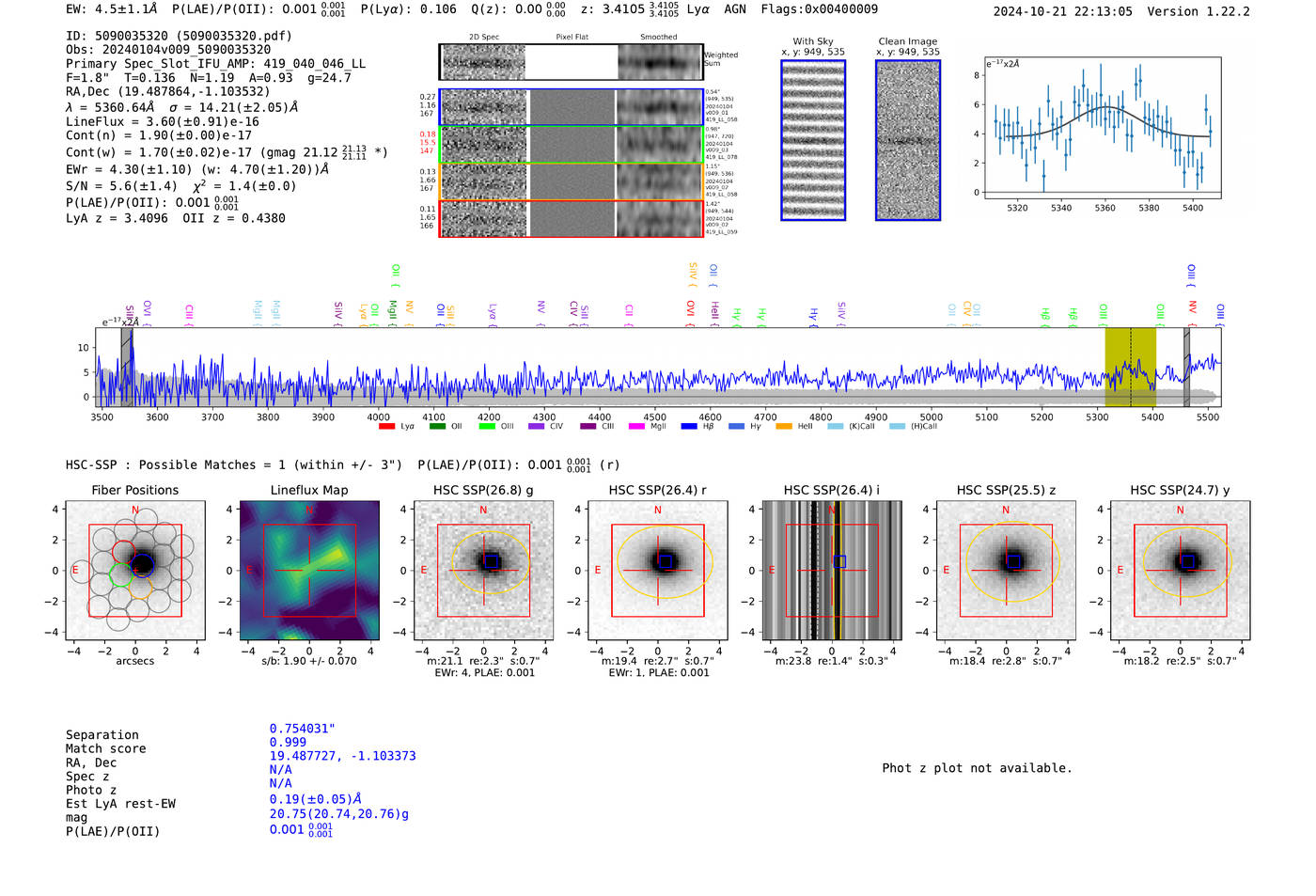Select the green-bordered 2D fiber spectrum row
This screenshot has height=896, width=1316.
572,145
